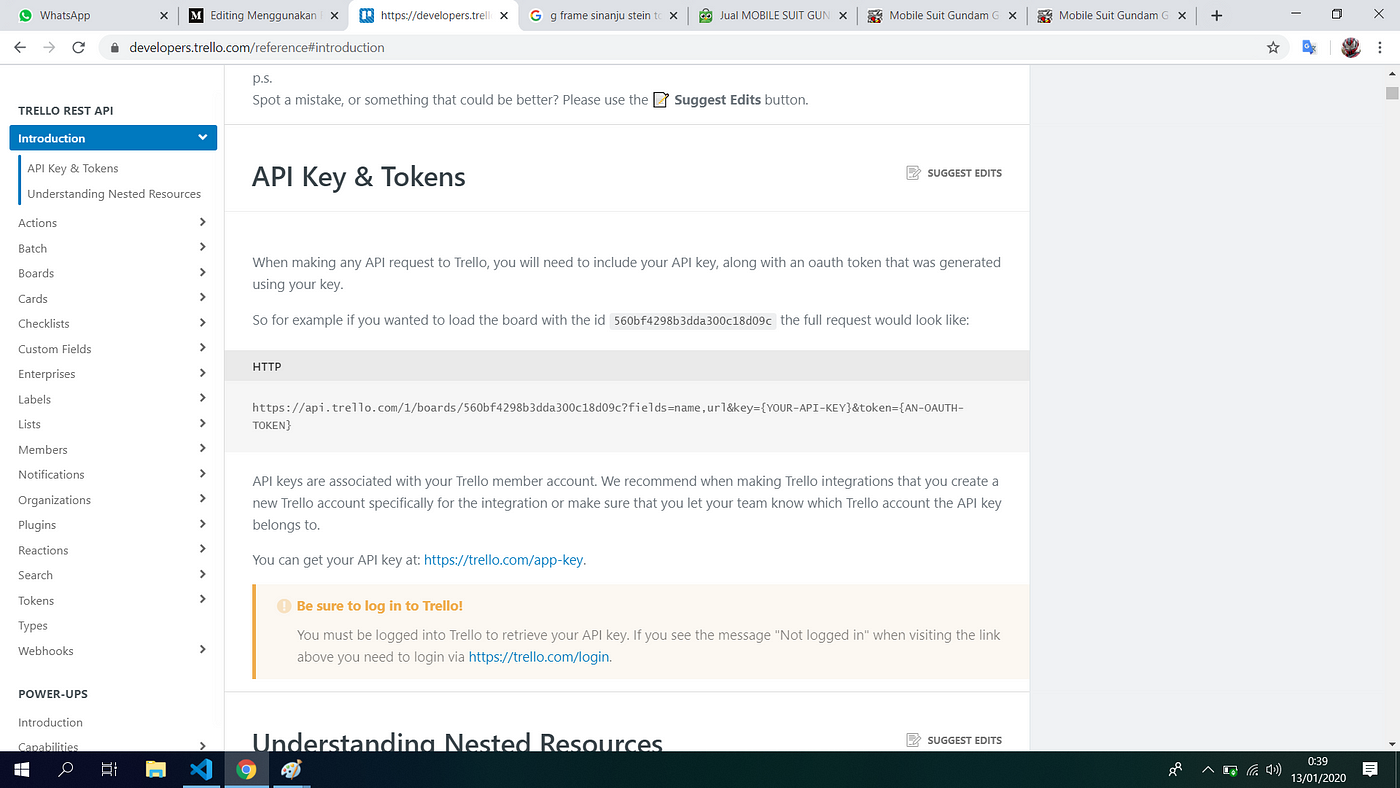Expand the Actions section chevron
Image resolution: width=1400 pixels, height=788 pixels.
click(203, 222)
